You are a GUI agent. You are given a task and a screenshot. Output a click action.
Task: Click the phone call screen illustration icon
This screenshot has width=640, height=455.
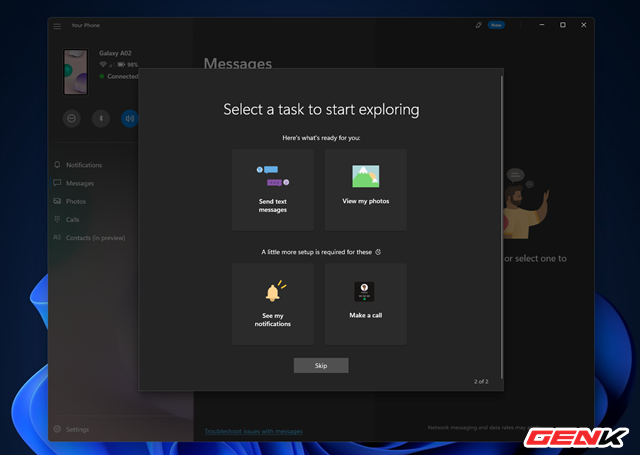click(x=364, y=291)
